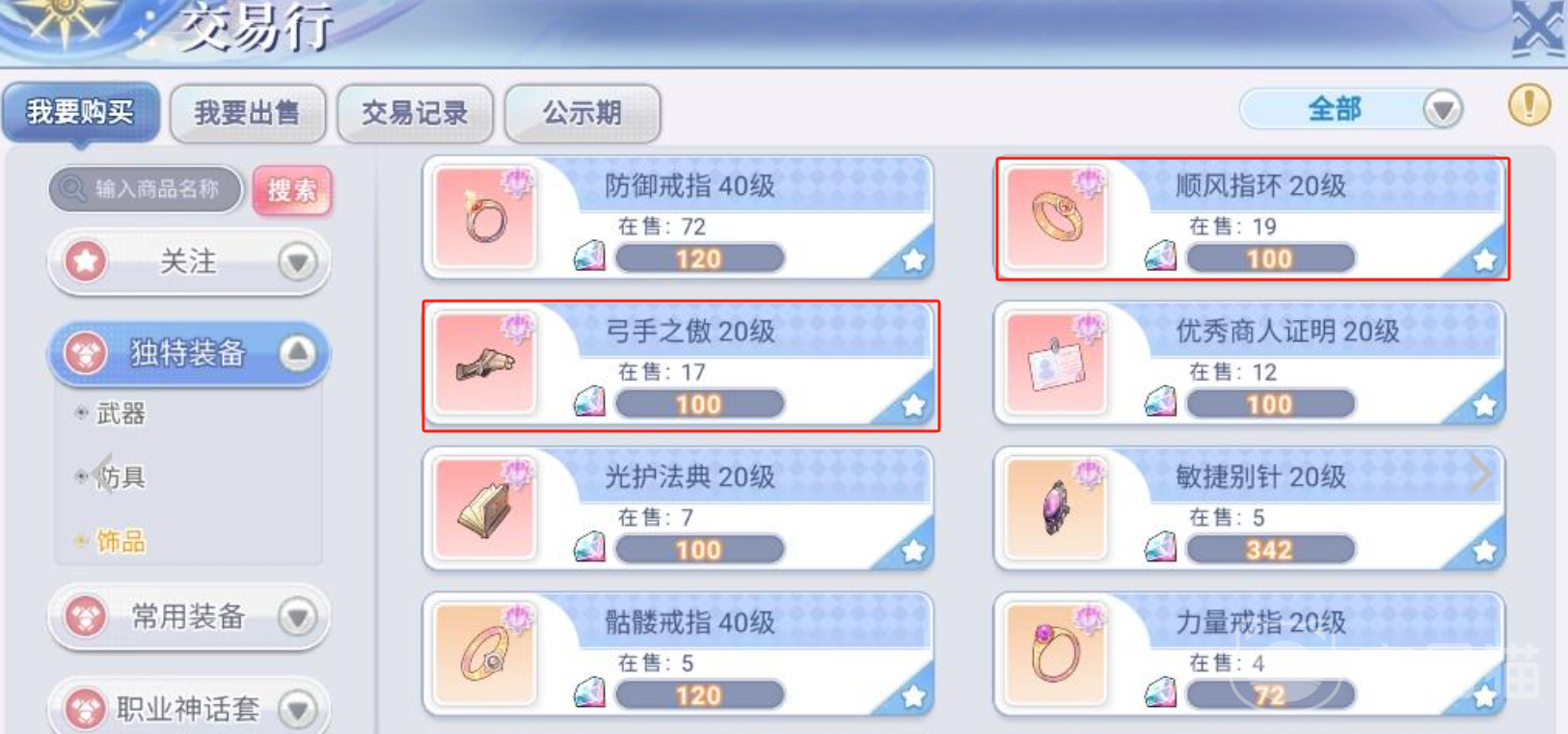Expand the 关注 category

tap(189, 261)
